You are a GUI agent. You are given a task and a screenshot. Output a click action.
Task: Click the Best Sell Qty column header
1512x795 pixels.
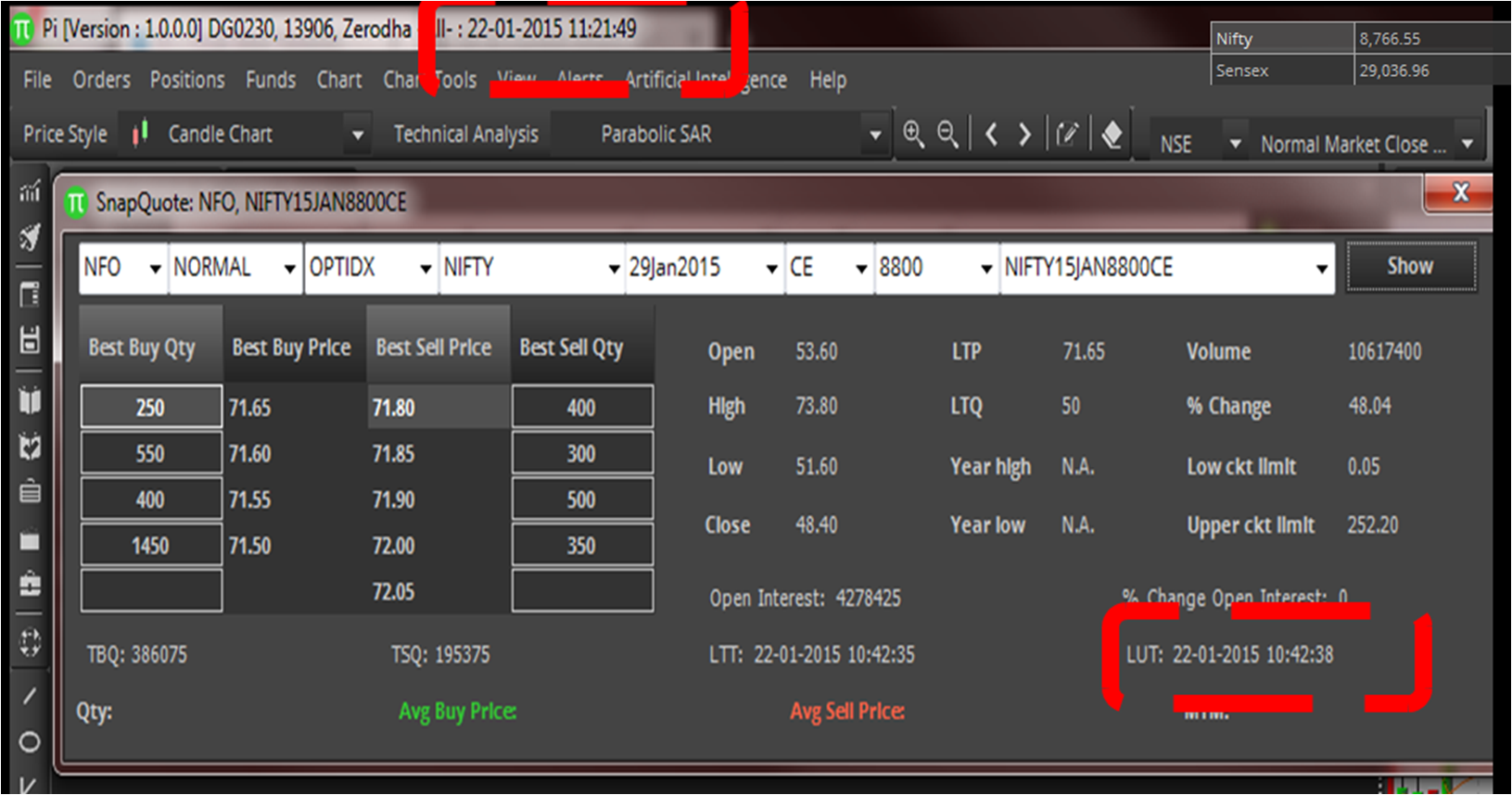[582, 346]
